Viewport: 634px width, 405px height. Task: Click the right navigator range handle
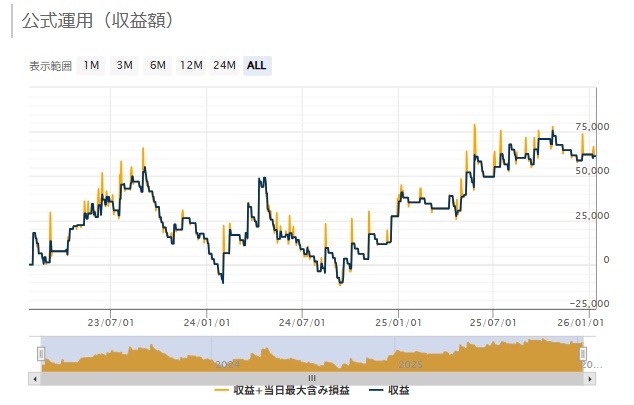click(583, 354)
